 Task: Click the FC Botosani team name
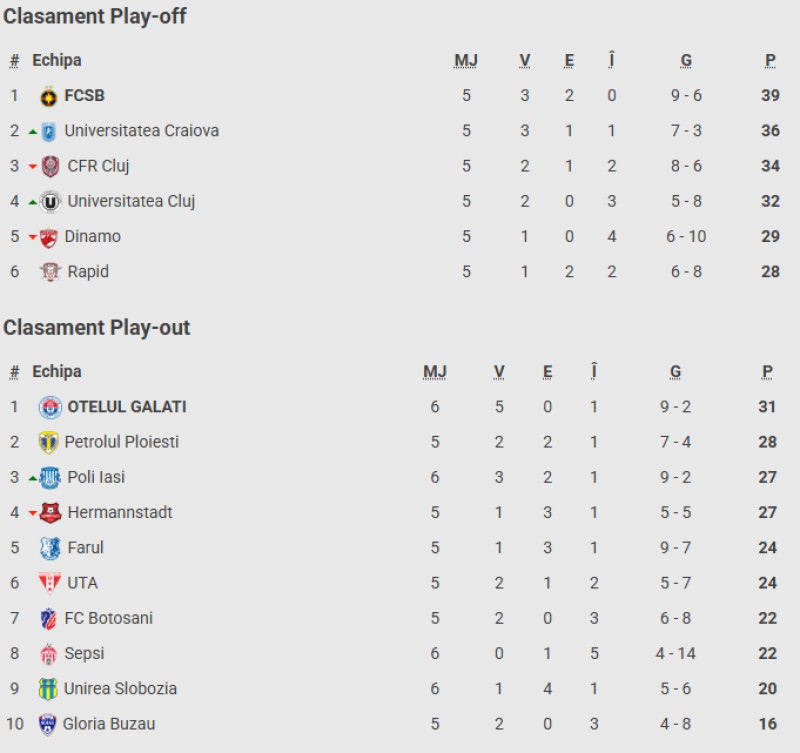tap(109, 618)
